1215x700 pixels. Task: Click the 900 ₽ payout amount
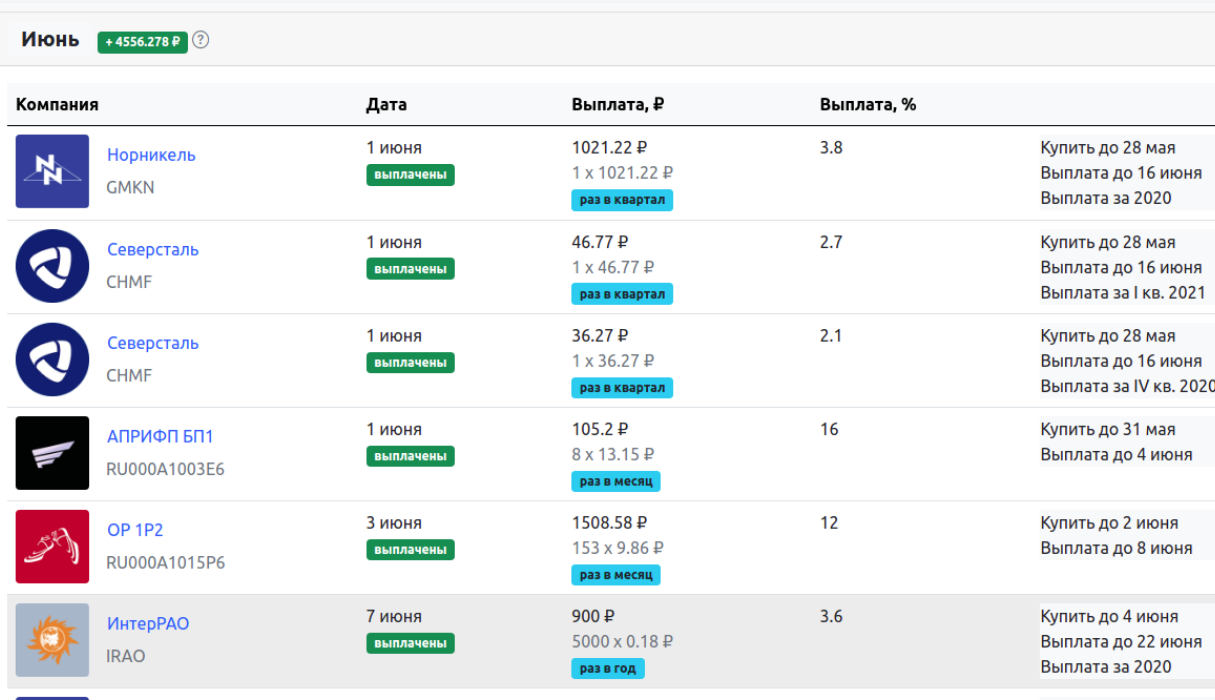coord(593,617)
